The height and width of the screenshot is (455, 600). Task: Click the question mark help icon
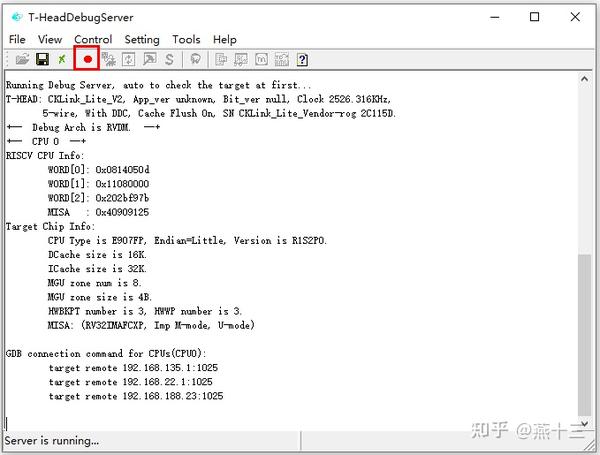point(302,60)
